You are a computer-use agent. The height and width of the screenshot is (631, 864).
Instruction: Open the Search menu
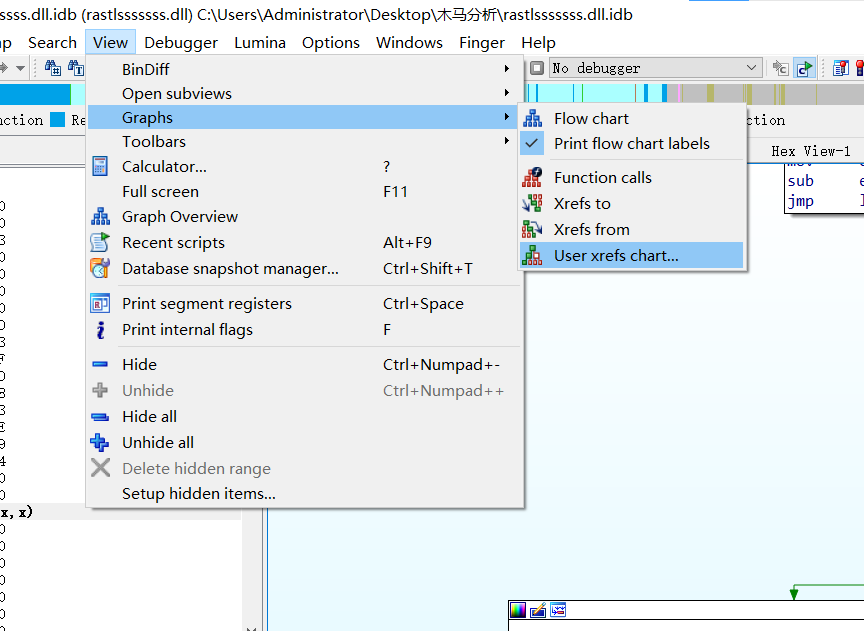pyautogui.click(x=52, y=42)
